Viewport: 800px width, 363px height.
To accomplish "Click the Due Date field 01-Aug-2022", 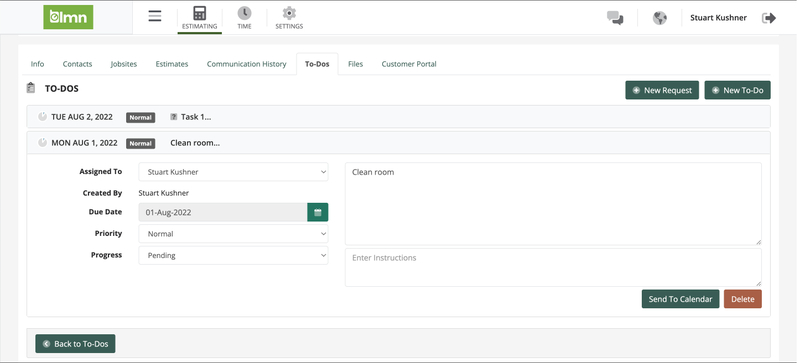I will [223, 212].
